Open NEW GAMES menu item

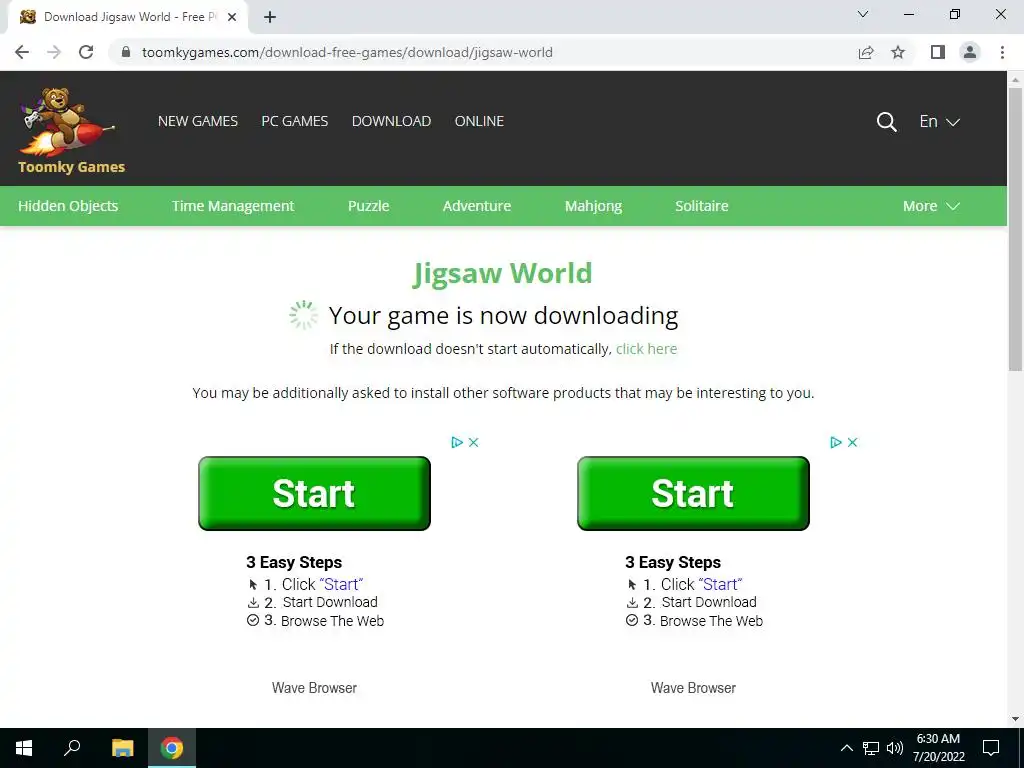[x=198, y=121]
